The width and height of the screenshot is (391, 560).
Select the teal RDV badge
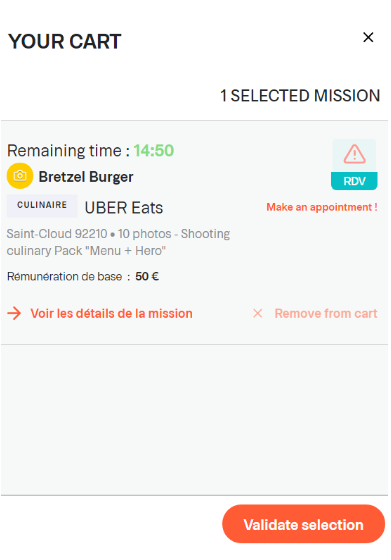pos(354,181)
